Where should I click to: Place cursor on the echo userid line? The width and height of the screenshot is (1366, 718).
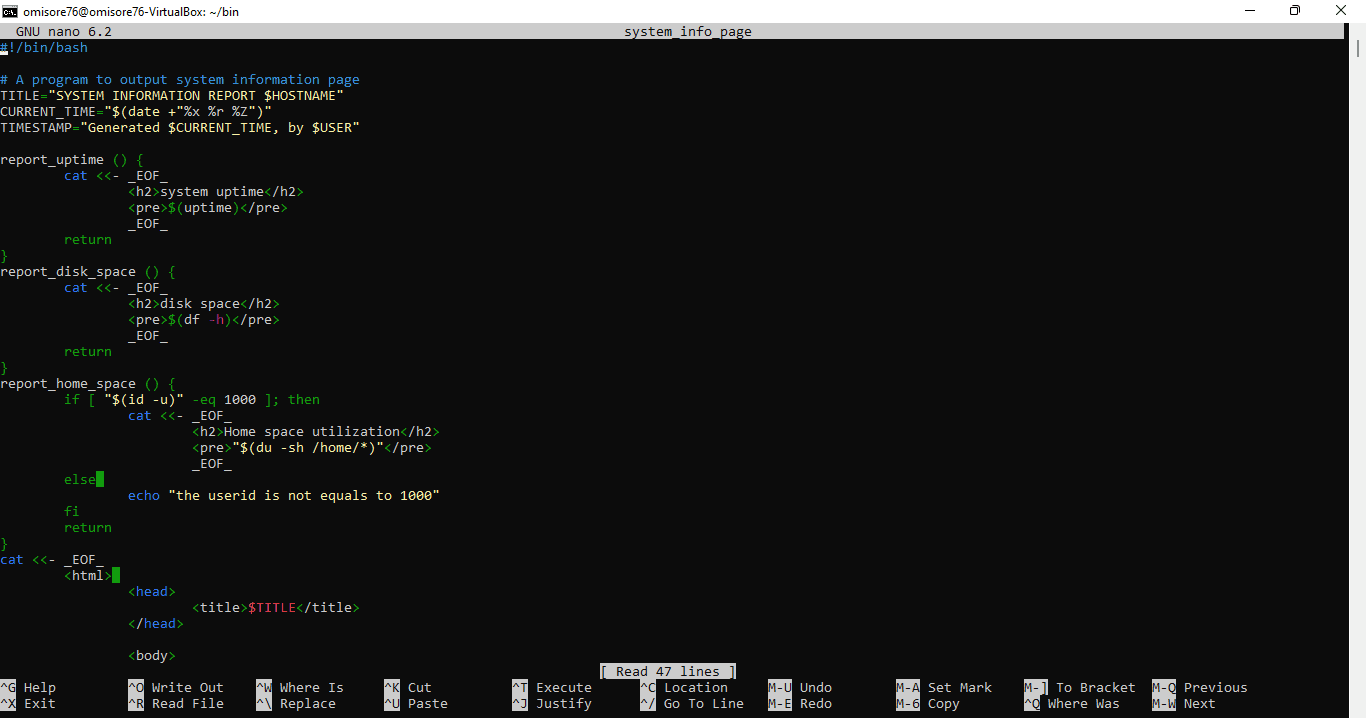[284, 496]
